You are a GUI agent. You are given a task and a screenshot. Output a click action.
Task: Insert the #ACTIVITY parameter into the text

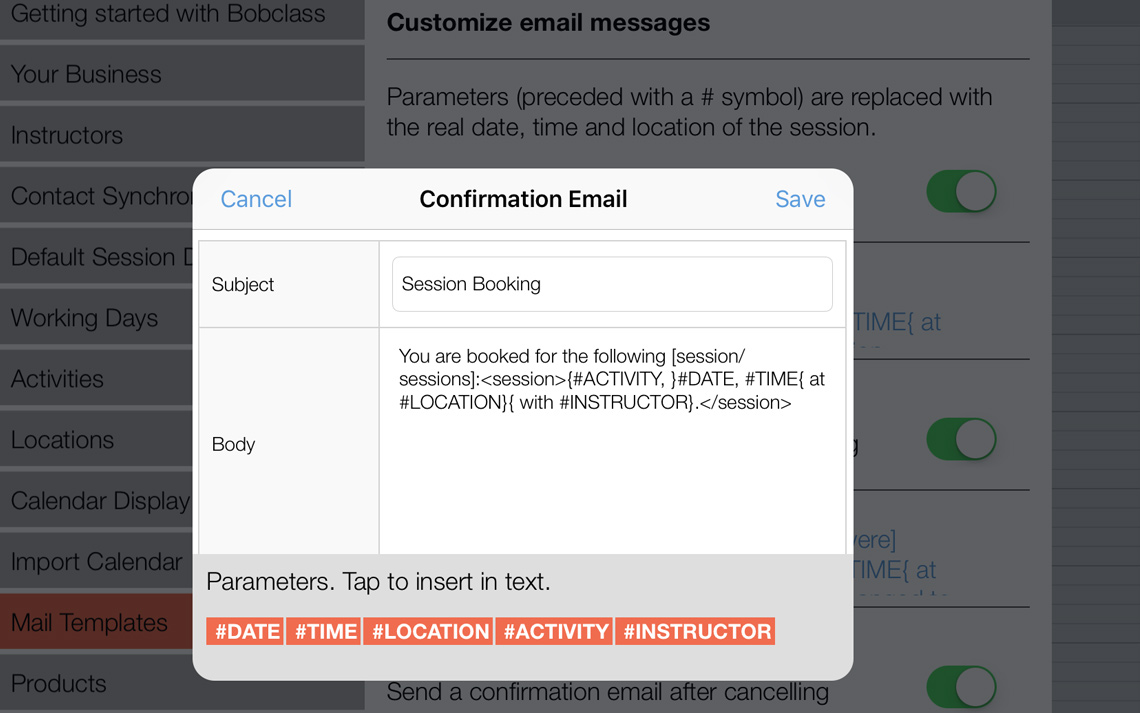click(553, 631)
